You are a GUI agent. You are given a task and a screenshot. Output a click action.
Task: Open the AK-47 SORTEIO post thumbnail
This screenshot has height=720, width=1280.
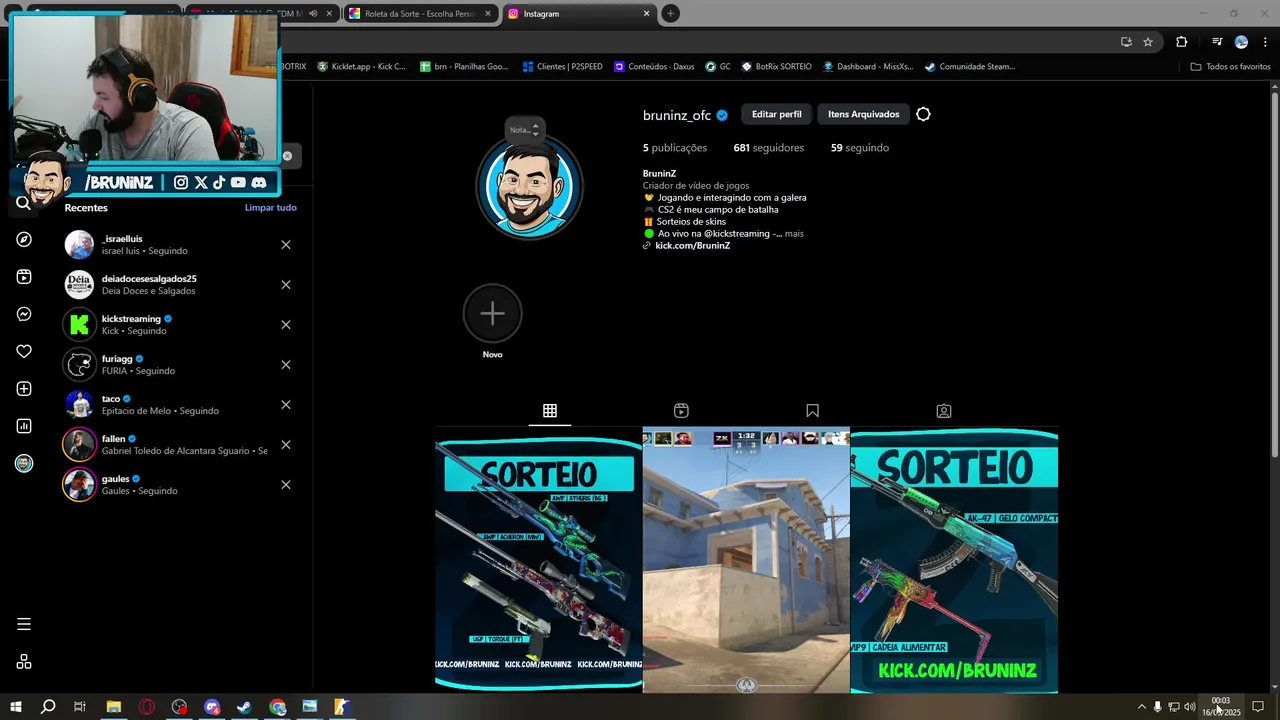coord(954,560)
